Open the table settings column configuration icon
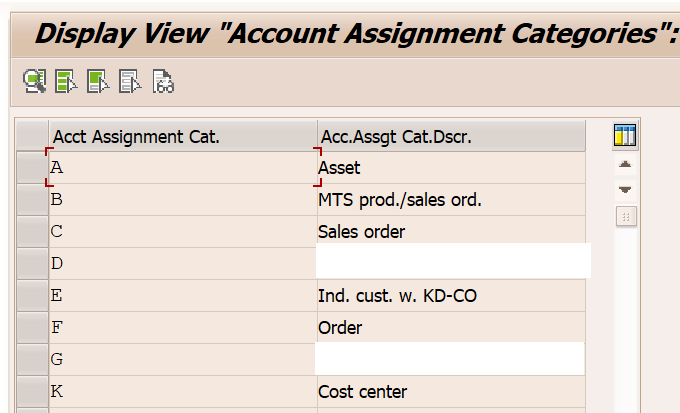The image size is (680, 413). click(626, 136)
